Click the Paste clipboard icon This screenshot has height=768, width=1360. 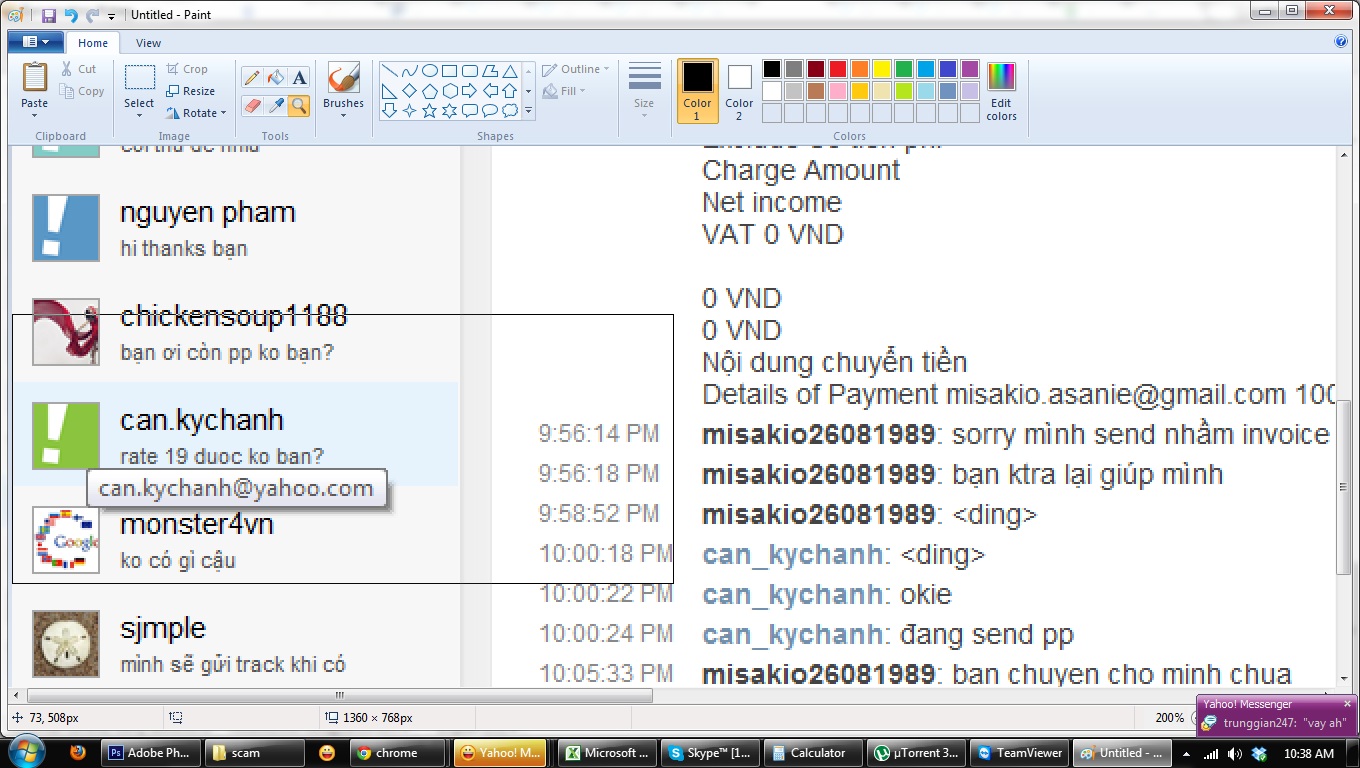coord(34,78)
